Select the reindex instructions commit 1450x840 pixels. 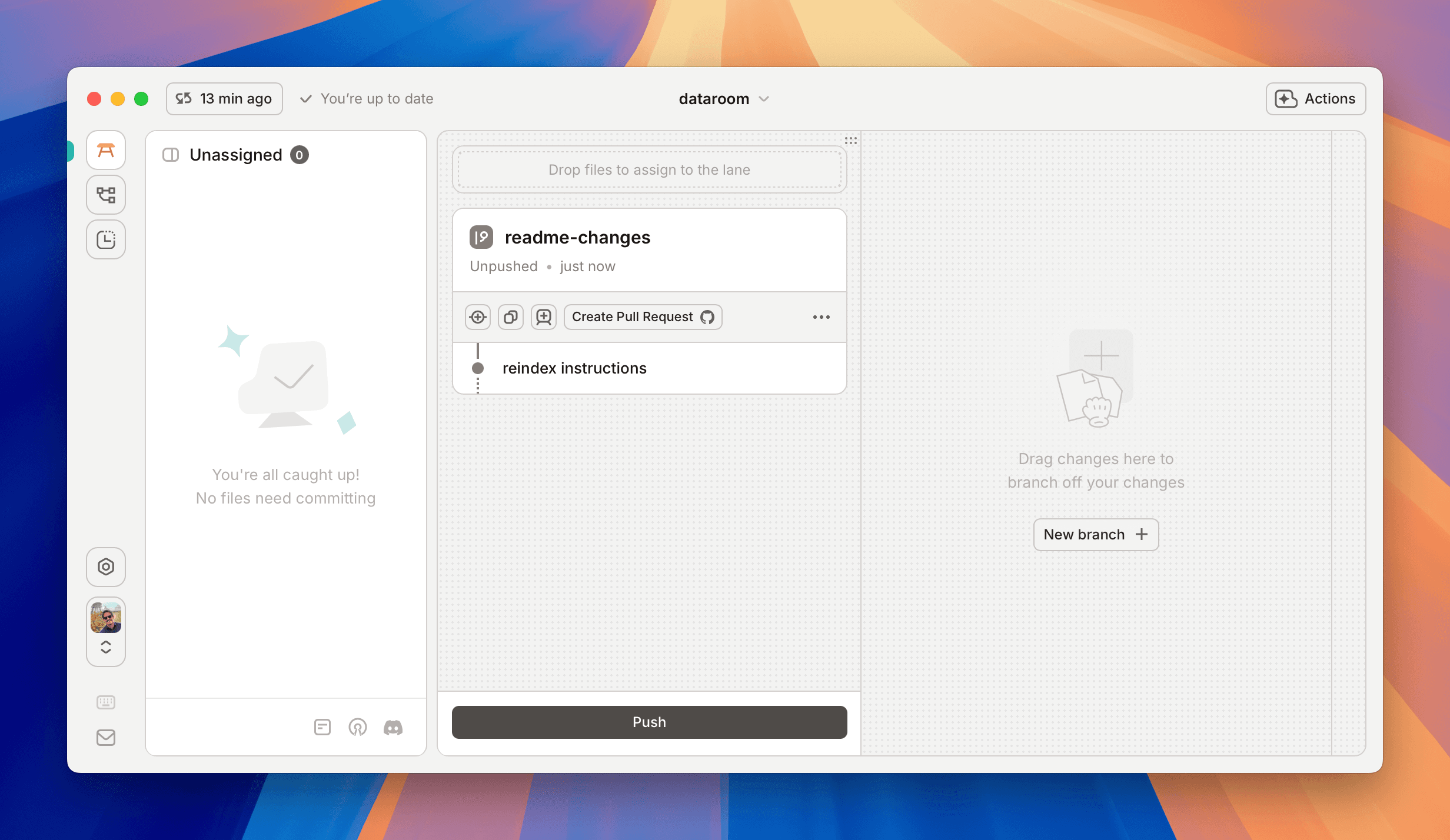click(574, 368)
